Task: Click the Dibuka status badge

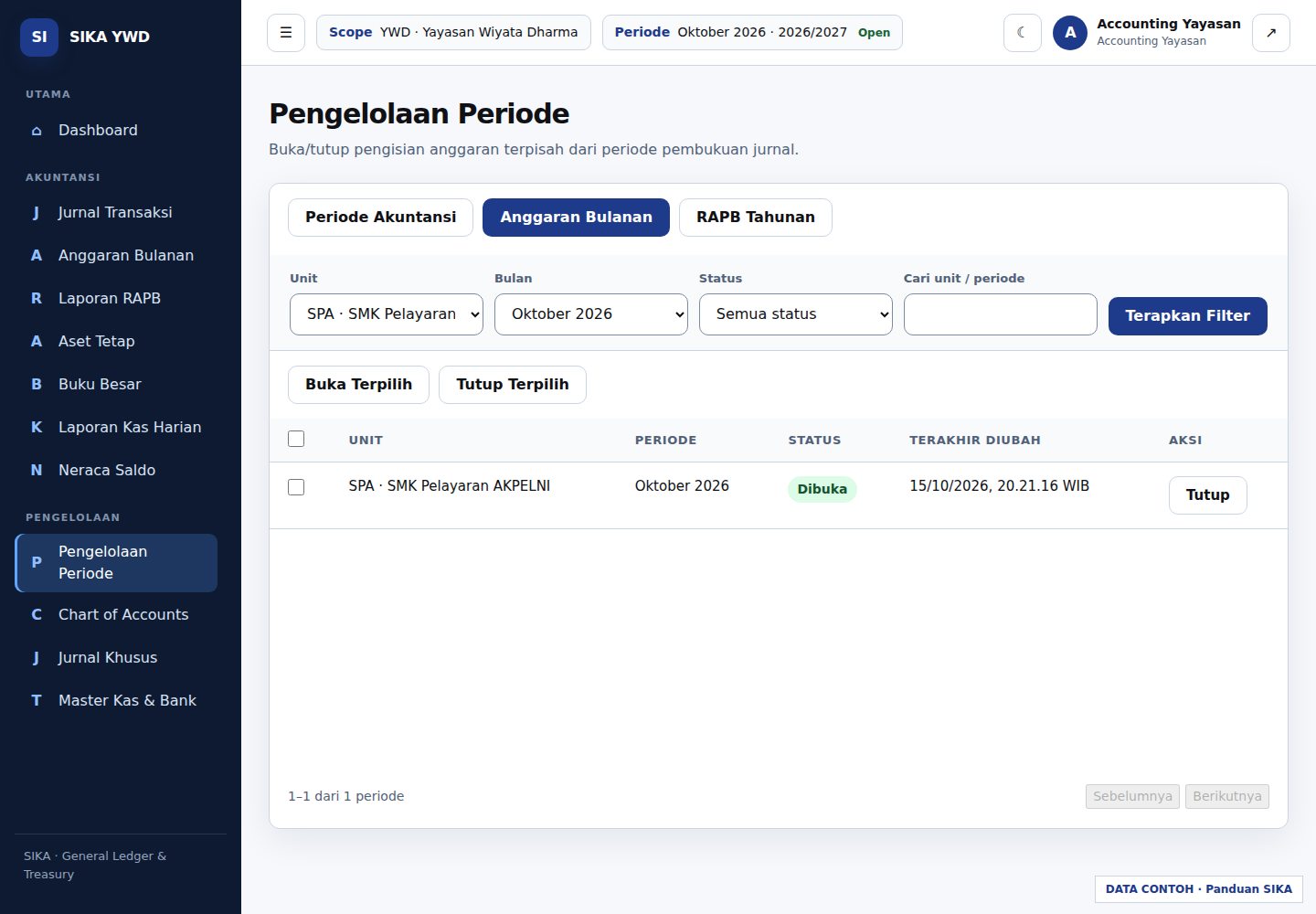Action: point(822,489)
